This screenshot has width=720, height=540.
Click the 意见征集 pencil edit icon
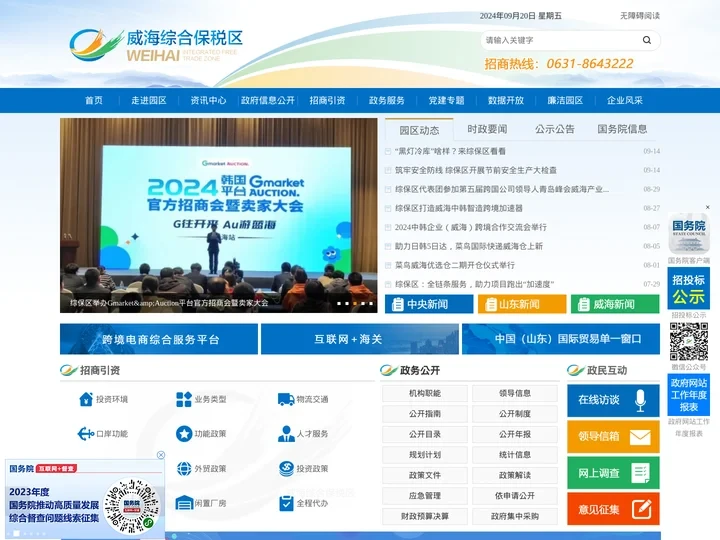pos(641,509)
